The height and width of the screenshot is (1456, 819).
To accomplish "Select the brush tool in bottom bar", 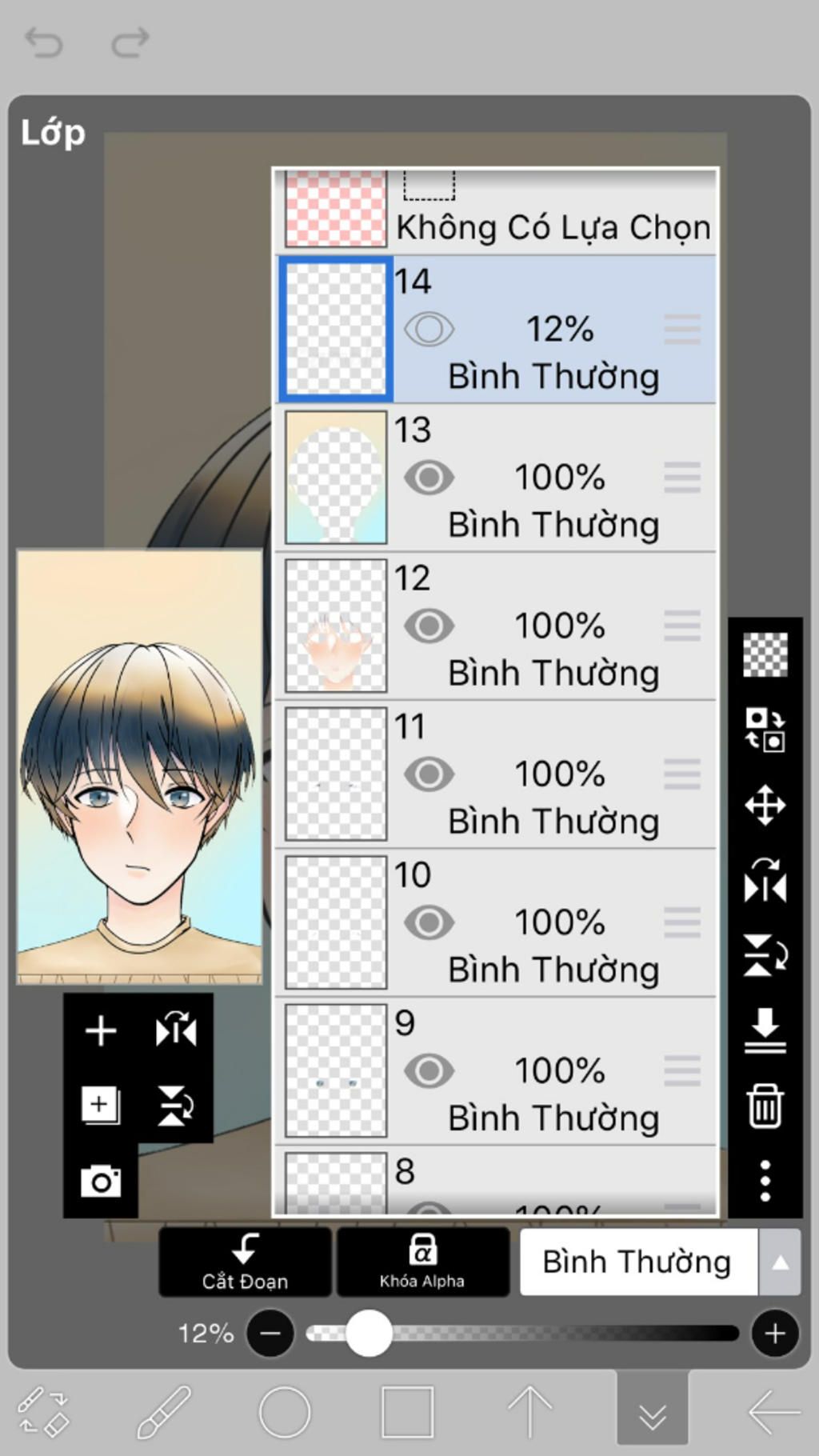I will click(164, 1412).
